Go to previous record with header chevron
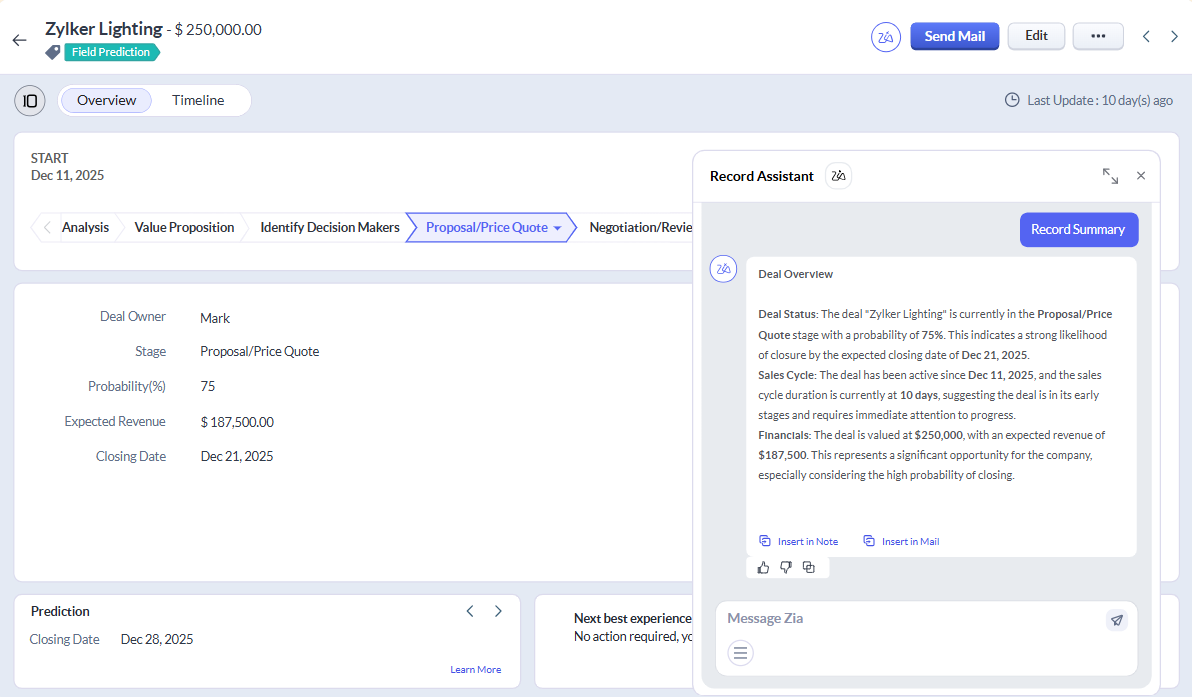This screenshot has height=697, width=1192. pyautogui.click(x=1146, y=36)
